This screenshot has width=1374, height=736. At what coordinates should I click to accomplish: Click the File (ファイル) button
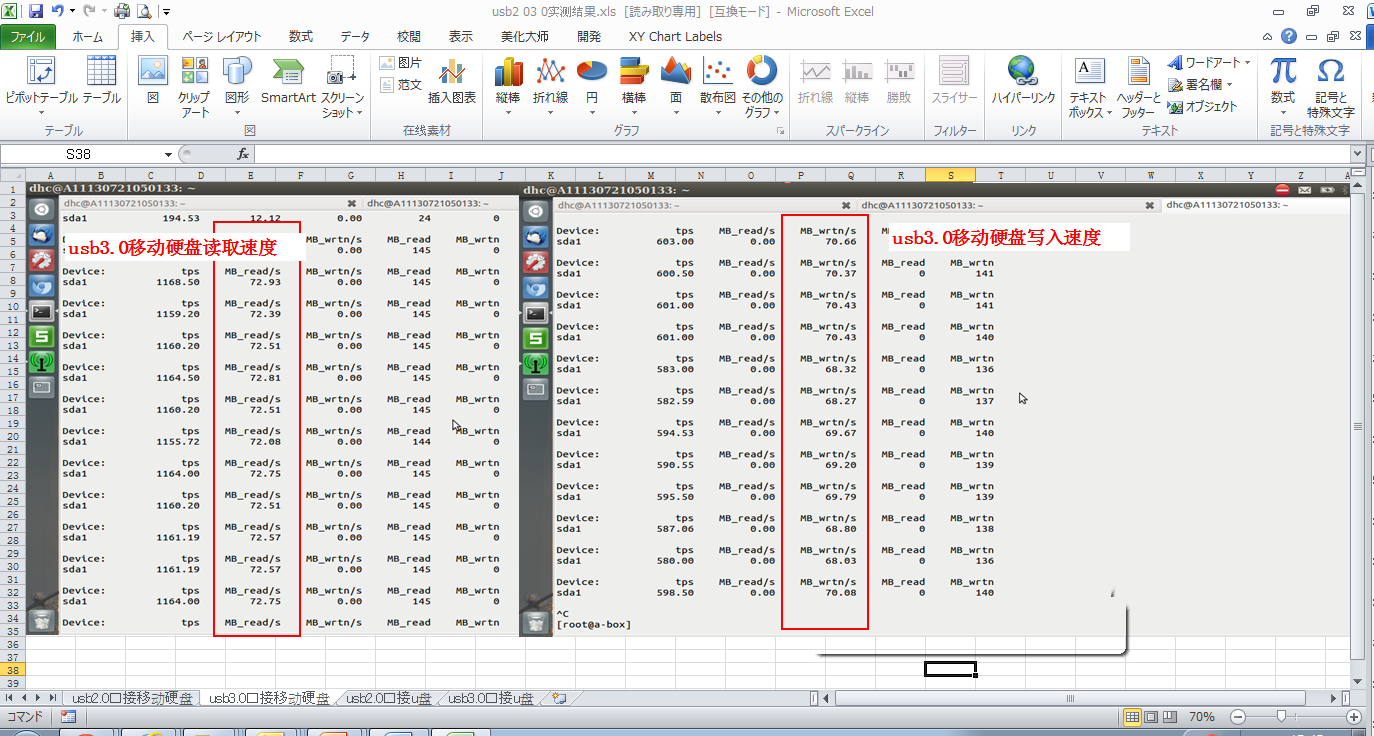[x=28, y=37]
